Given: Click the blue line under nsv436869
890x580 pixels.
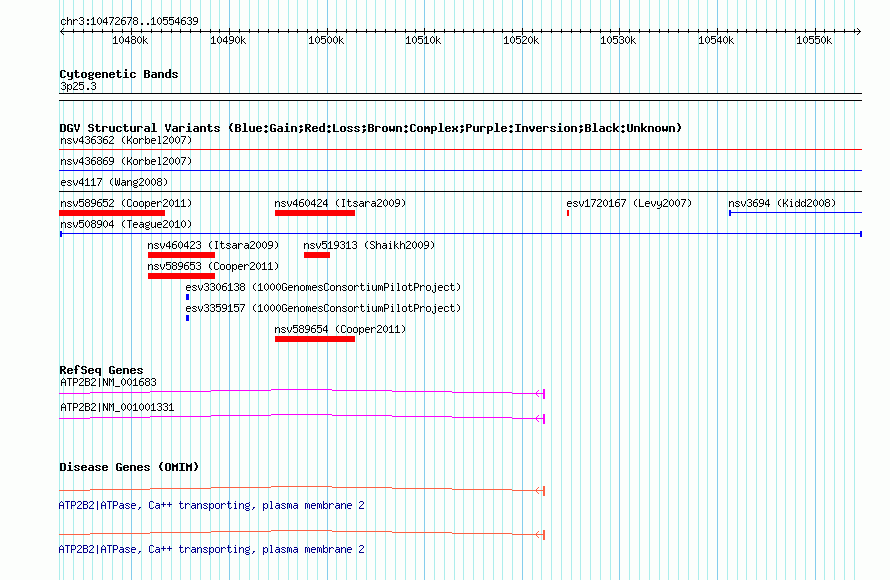Looking at the screenshot, I should pyautogui.click(x=460, y=171).
